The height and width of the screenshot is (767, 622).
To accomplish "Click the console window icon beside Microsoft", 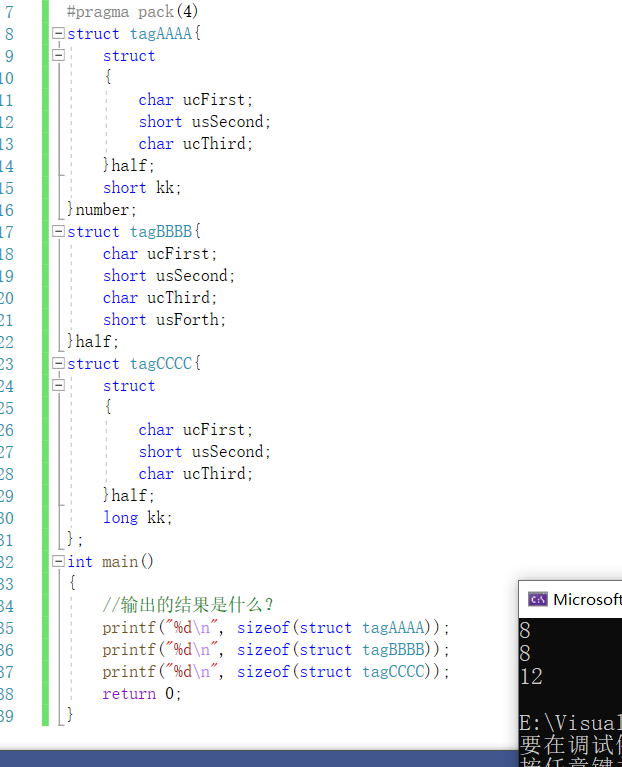I will click(538, 599).
